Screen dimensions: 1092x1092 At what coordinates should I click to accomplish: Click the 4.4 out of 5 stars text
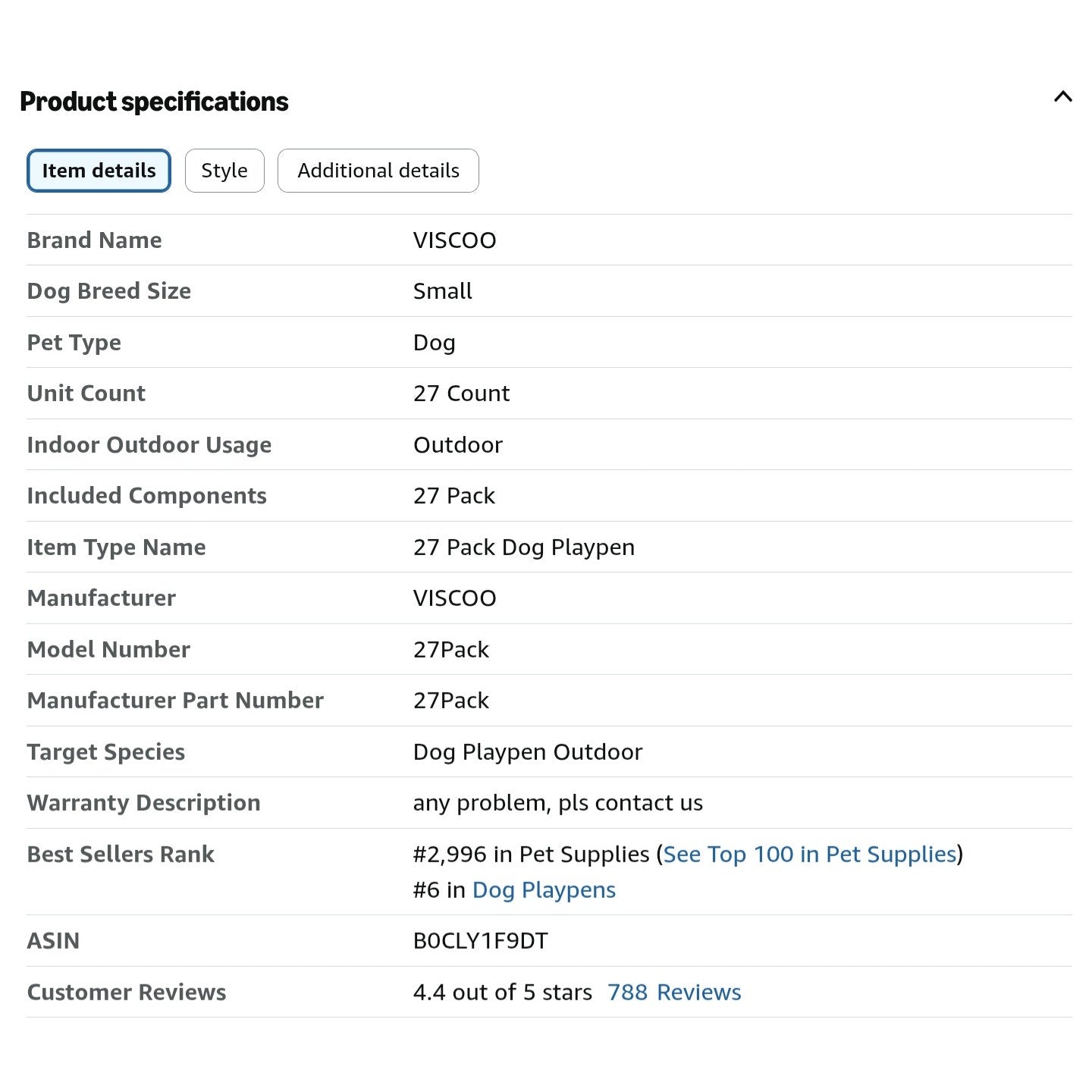tap(502, 992)
